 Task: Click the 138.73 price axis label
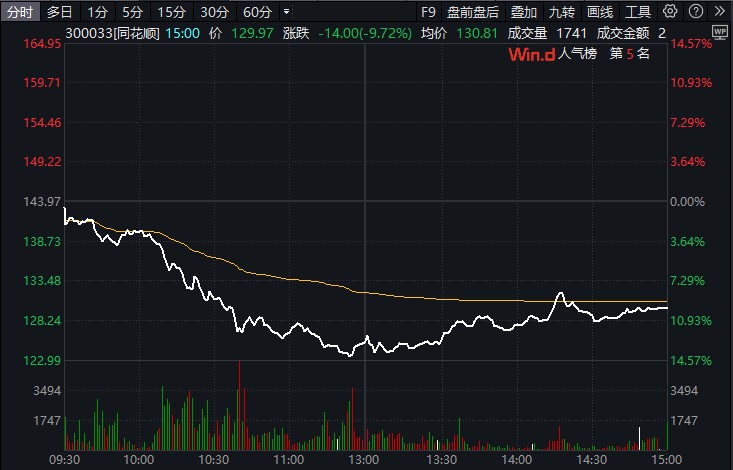coord(43,241)
